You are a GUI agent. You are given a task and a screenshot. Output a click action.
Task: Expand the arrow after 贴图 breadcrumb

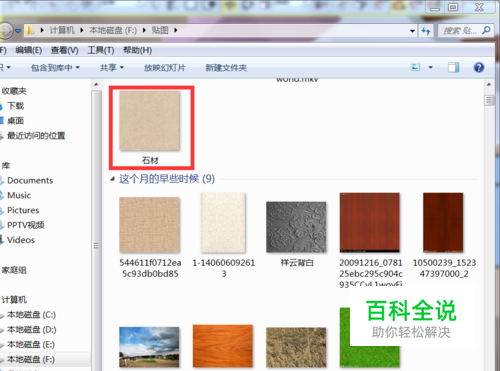[x=175, y=31]
